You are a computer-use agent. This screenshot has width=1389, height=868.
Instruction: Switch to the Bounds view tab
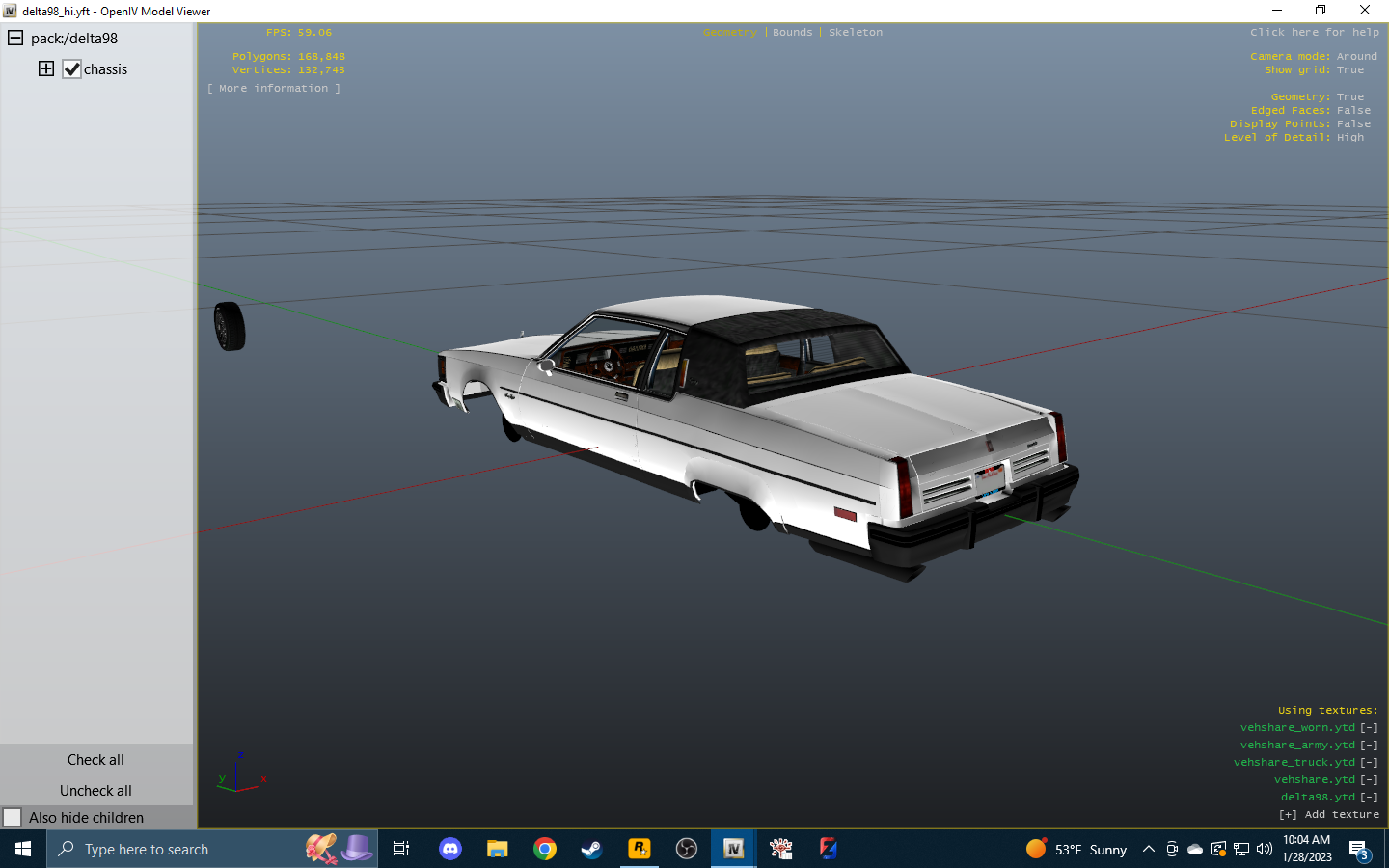point(792,33)
